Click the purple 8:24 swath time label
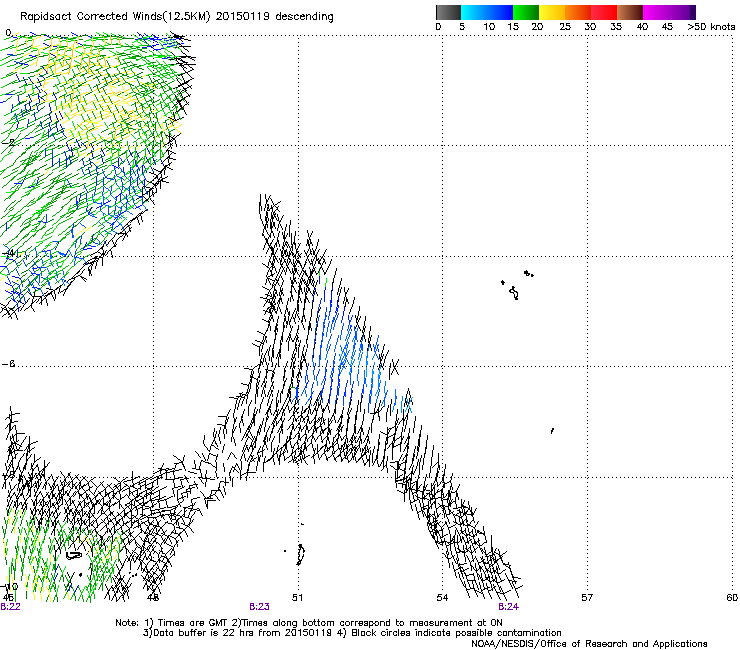740x650 pixels. click(508, 607)
